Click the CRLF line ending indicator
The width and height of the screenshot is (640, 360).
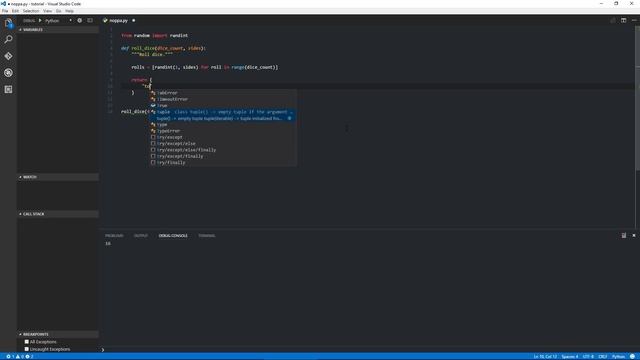coord(603,356)
